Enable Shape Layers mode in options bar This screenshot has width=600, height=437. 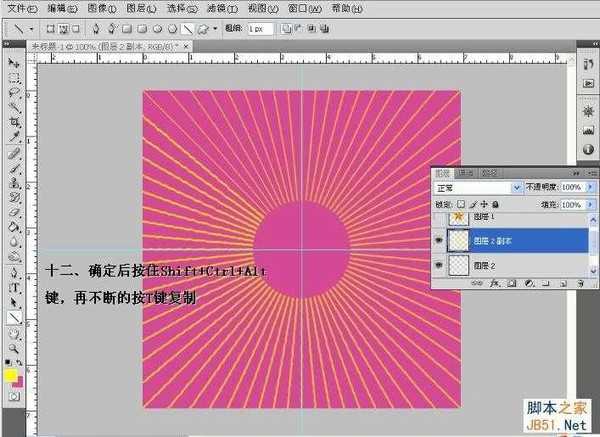(50, 29)
